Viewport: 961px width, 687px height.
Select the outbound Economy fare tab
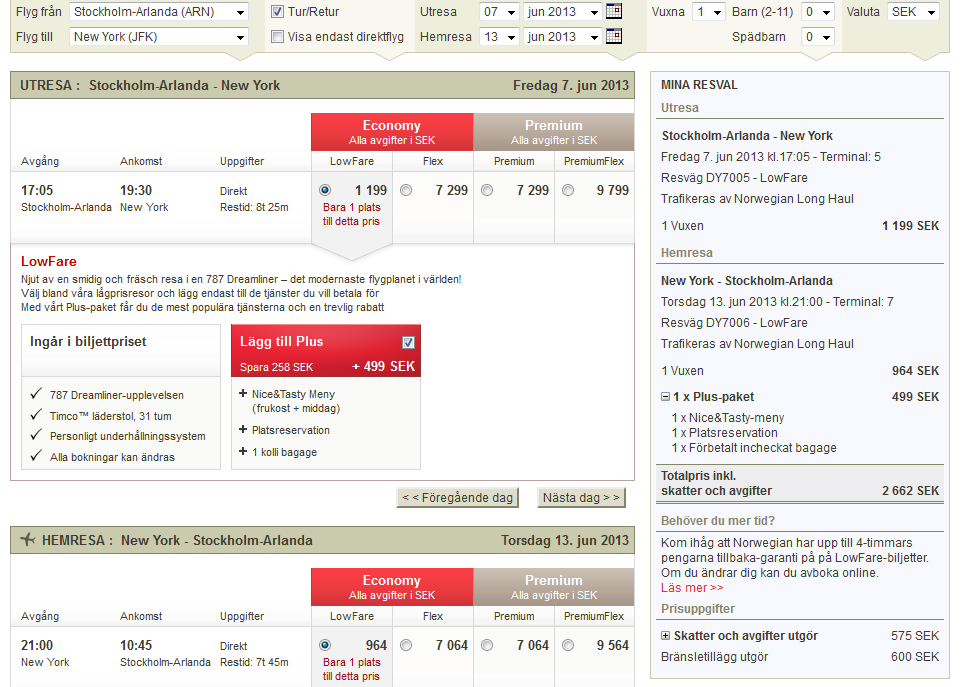coord(391,132)
